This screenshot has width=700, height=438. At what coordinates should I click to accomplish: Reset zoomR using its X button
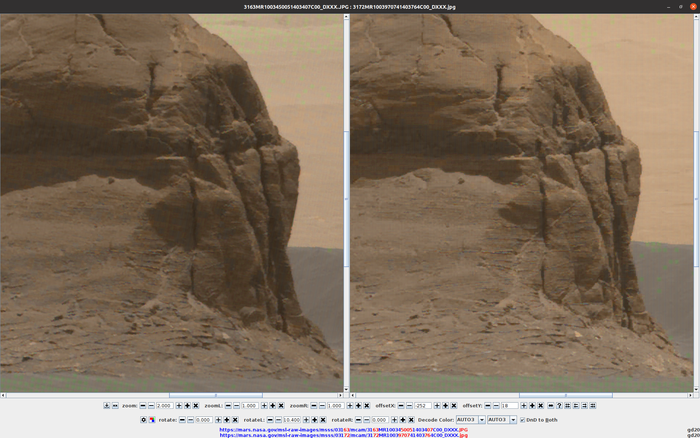[366, 406]
